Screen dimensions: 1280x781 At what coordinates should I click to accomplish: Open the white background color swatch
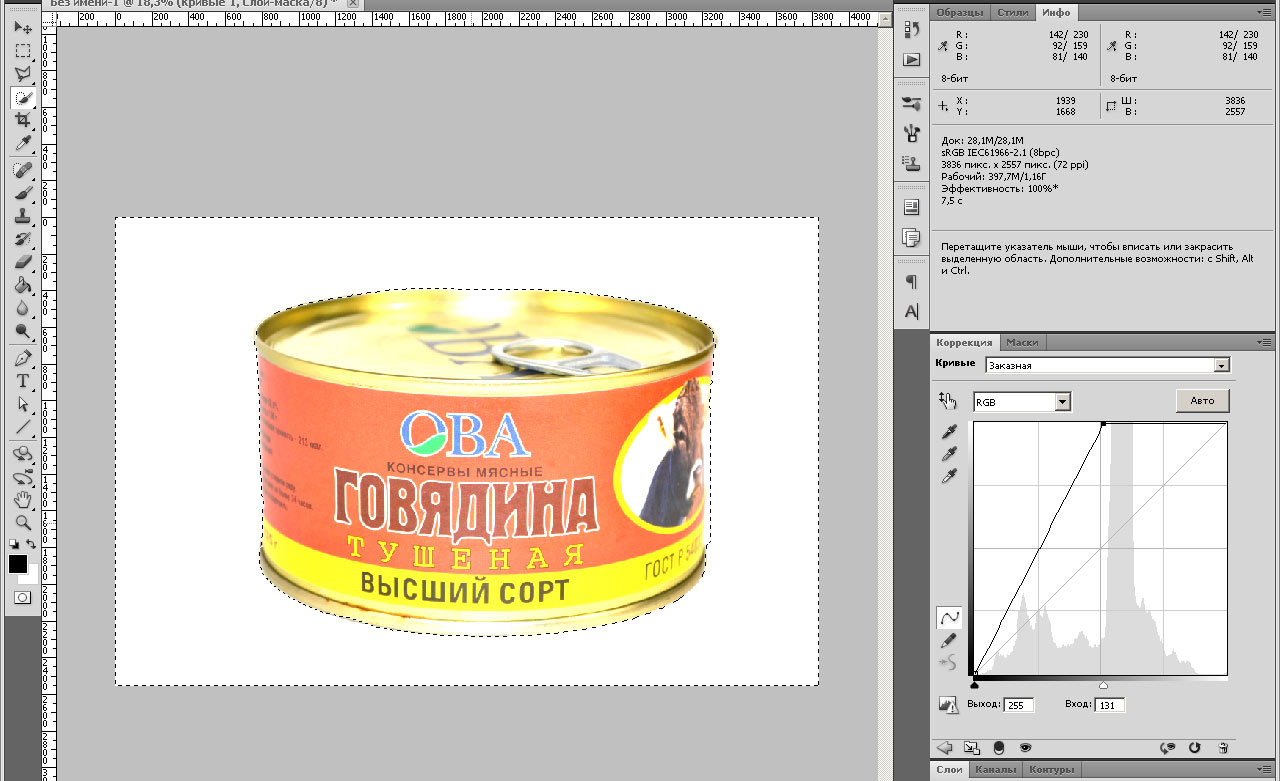(x=32, y=577)
